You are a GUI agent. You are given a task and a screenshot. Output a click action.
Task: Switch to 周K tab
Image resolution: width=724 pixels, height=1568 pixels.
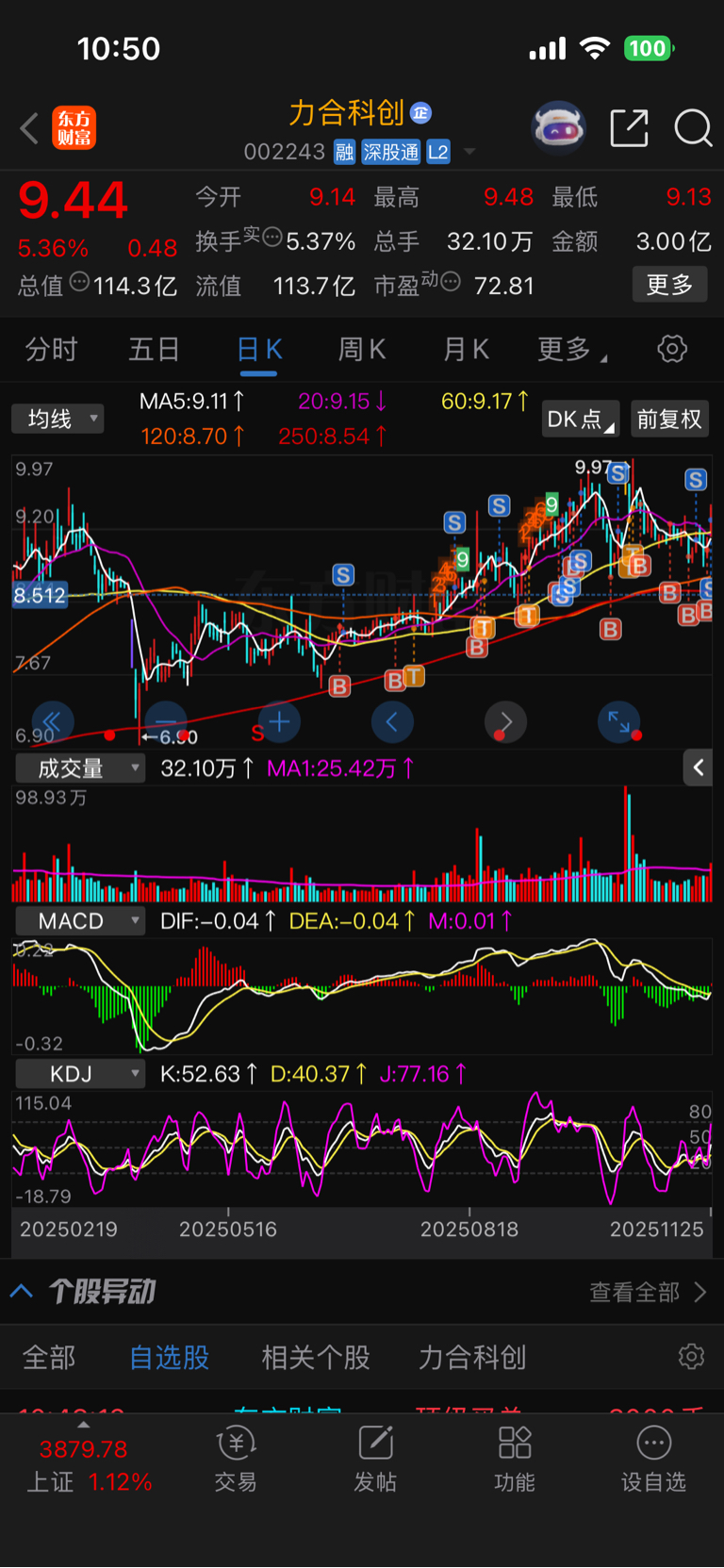pos(362,350)
